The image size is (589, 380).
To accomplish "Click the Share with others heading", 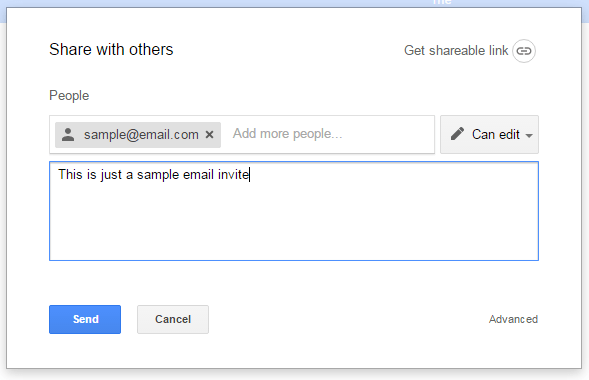I will pyautogui.click(x=111, y=50).
